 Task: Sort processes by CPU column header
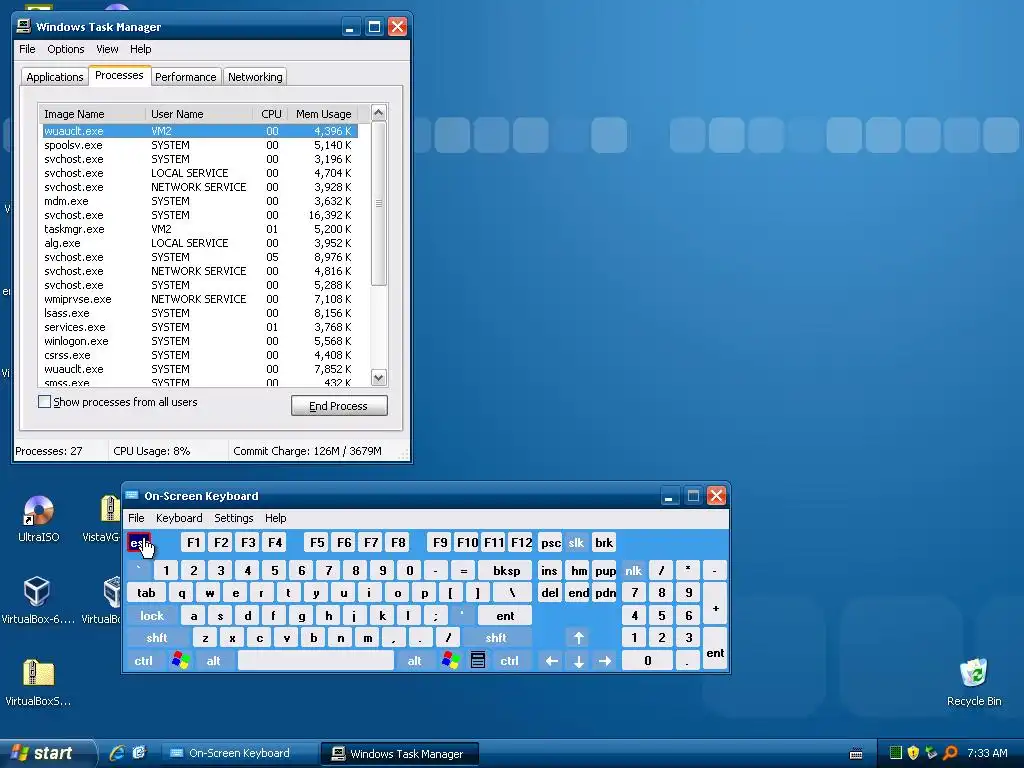point(270,114)
